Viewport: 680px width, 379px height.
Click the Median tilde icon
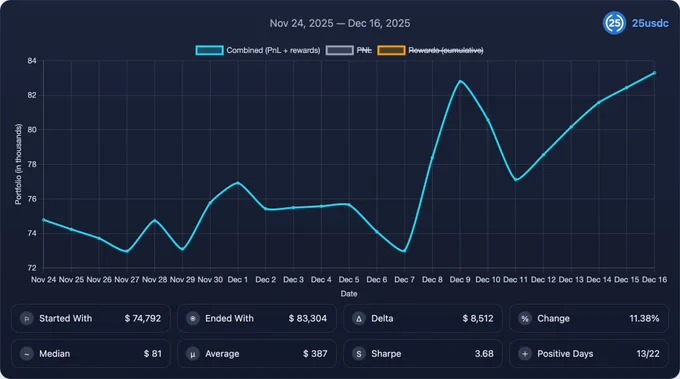click(x=26, y=354)
